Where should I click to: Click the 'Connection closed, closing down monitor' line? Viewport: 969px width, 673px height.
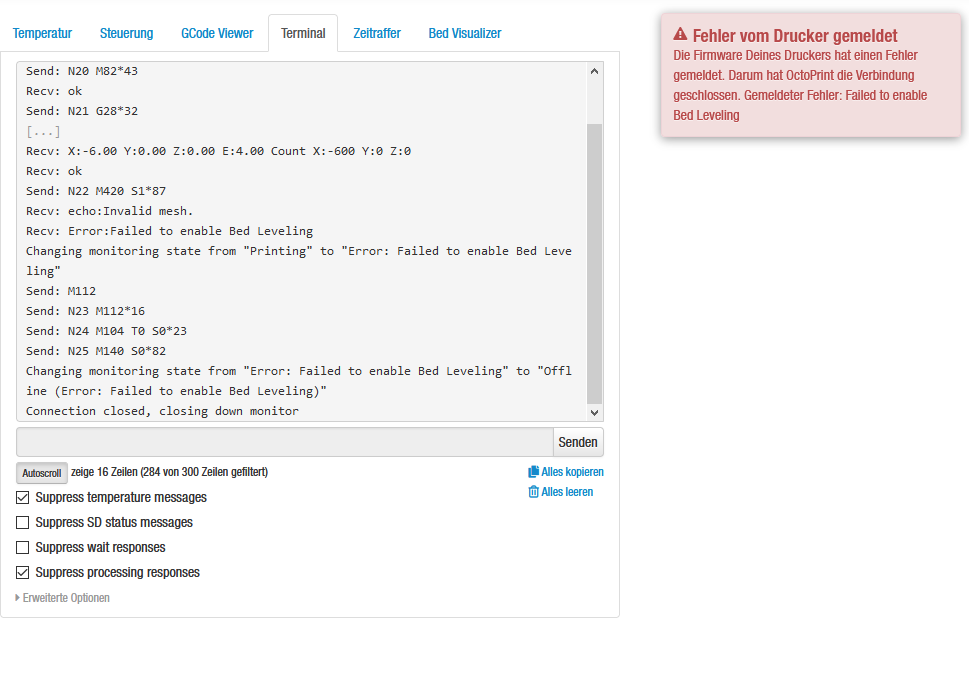(x=162, y=412)
